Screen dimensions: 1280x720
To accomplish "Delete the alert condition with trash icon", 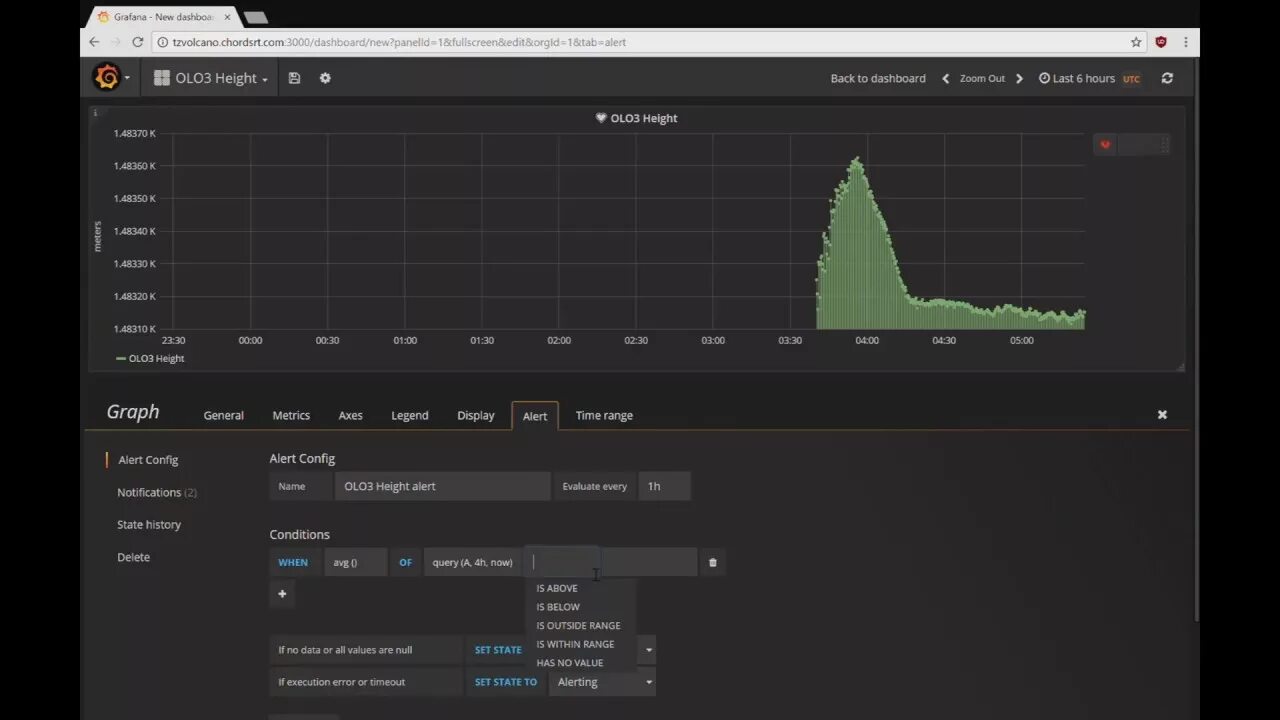I will coord(713,562).
